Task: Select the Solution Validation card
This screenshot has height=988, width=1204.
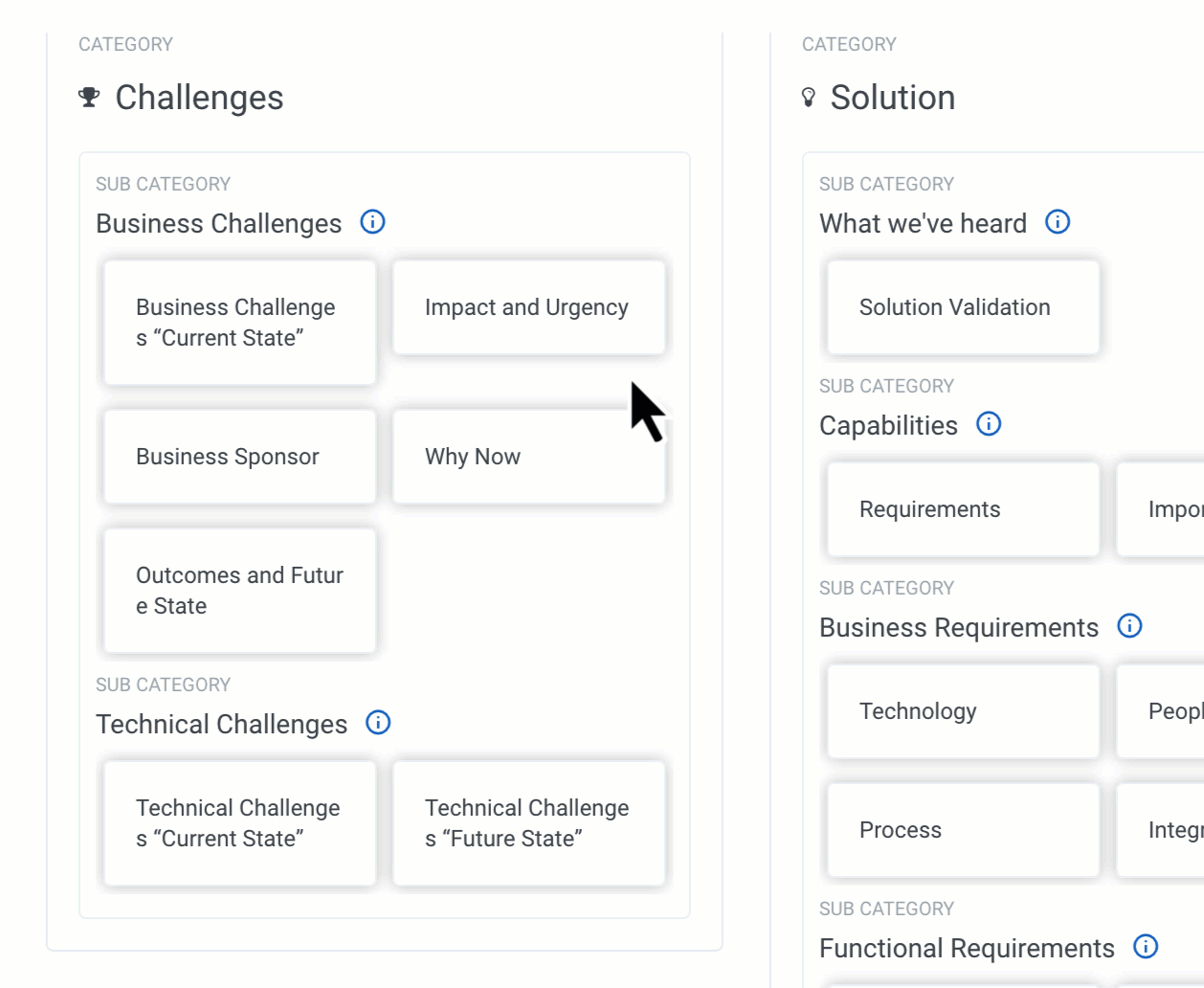Action: tap(963, 307)
